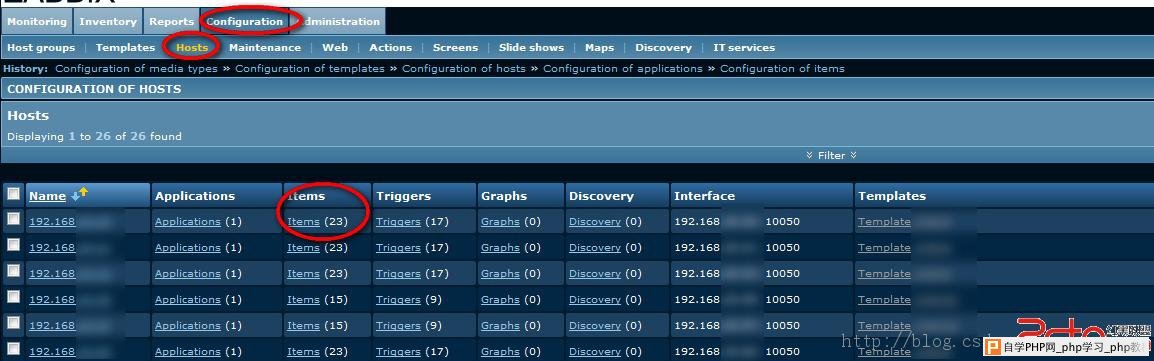Click the sort arrow icon beside Name
Image resolution: width=1154 pixels, height=361 pixels.
79,194
